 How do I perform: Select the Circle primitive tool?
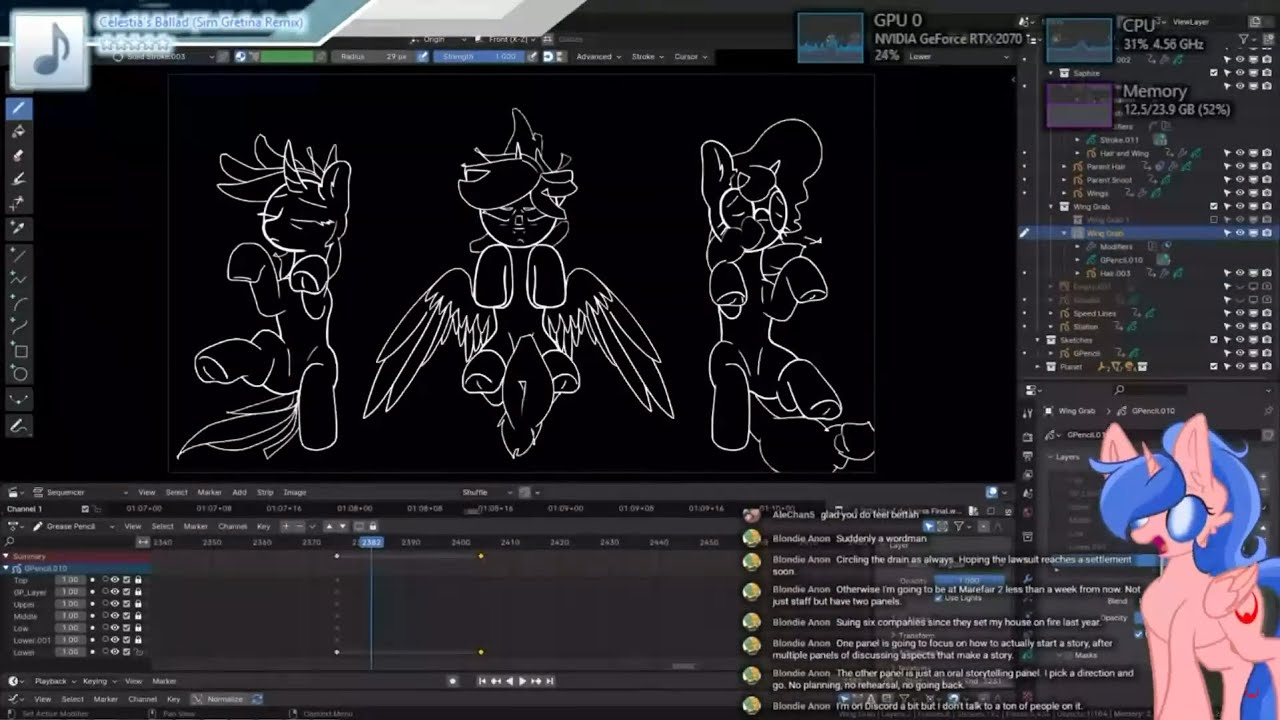(x=20, y=376)
